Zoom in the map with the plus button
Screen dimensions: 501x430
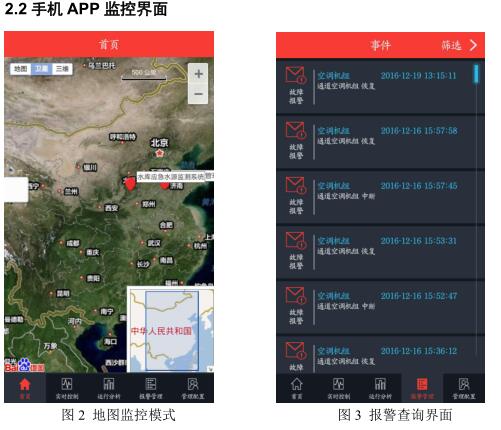[x=198, y=74]
